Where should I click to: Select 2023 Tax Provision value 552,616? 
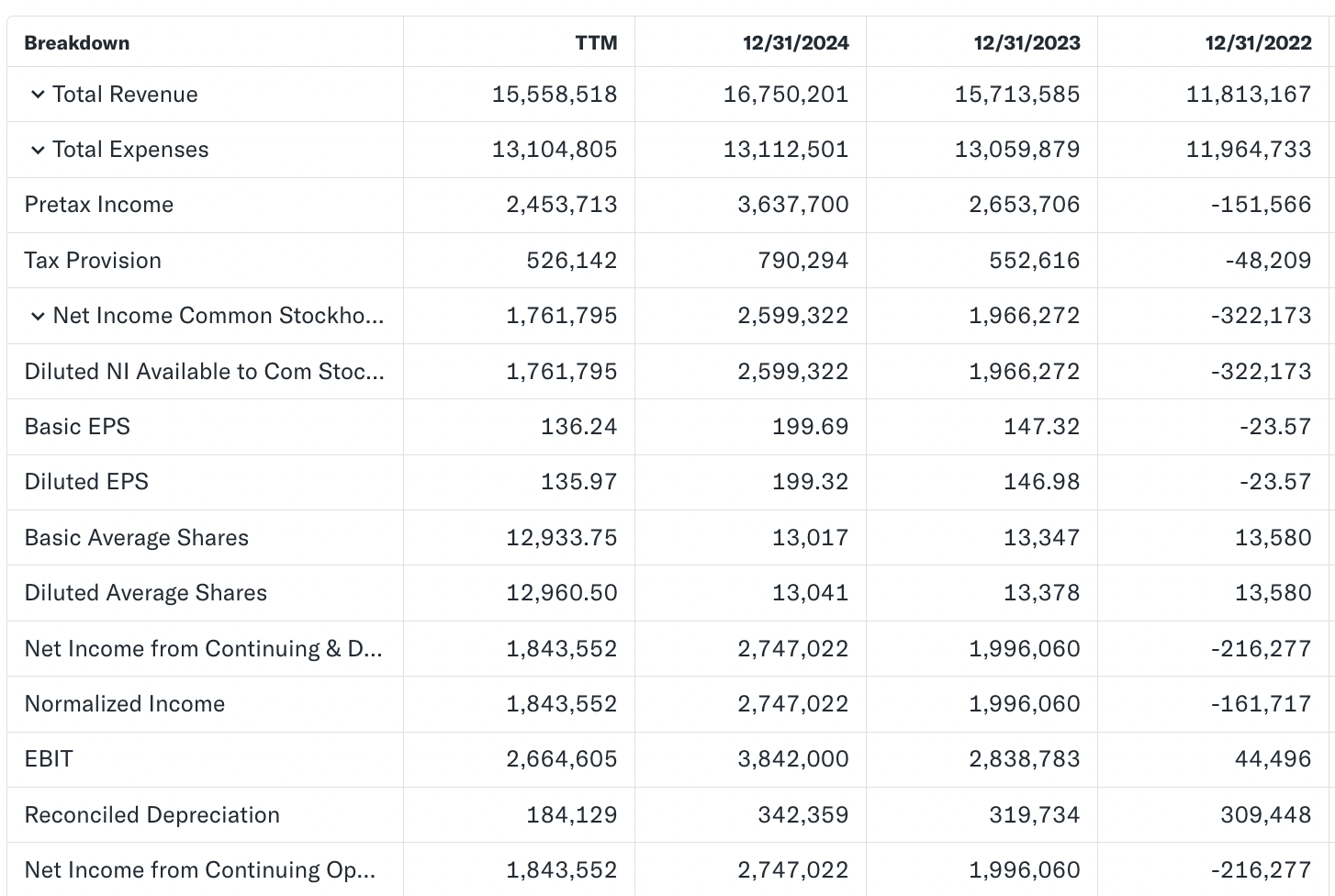click(1035, 261)
